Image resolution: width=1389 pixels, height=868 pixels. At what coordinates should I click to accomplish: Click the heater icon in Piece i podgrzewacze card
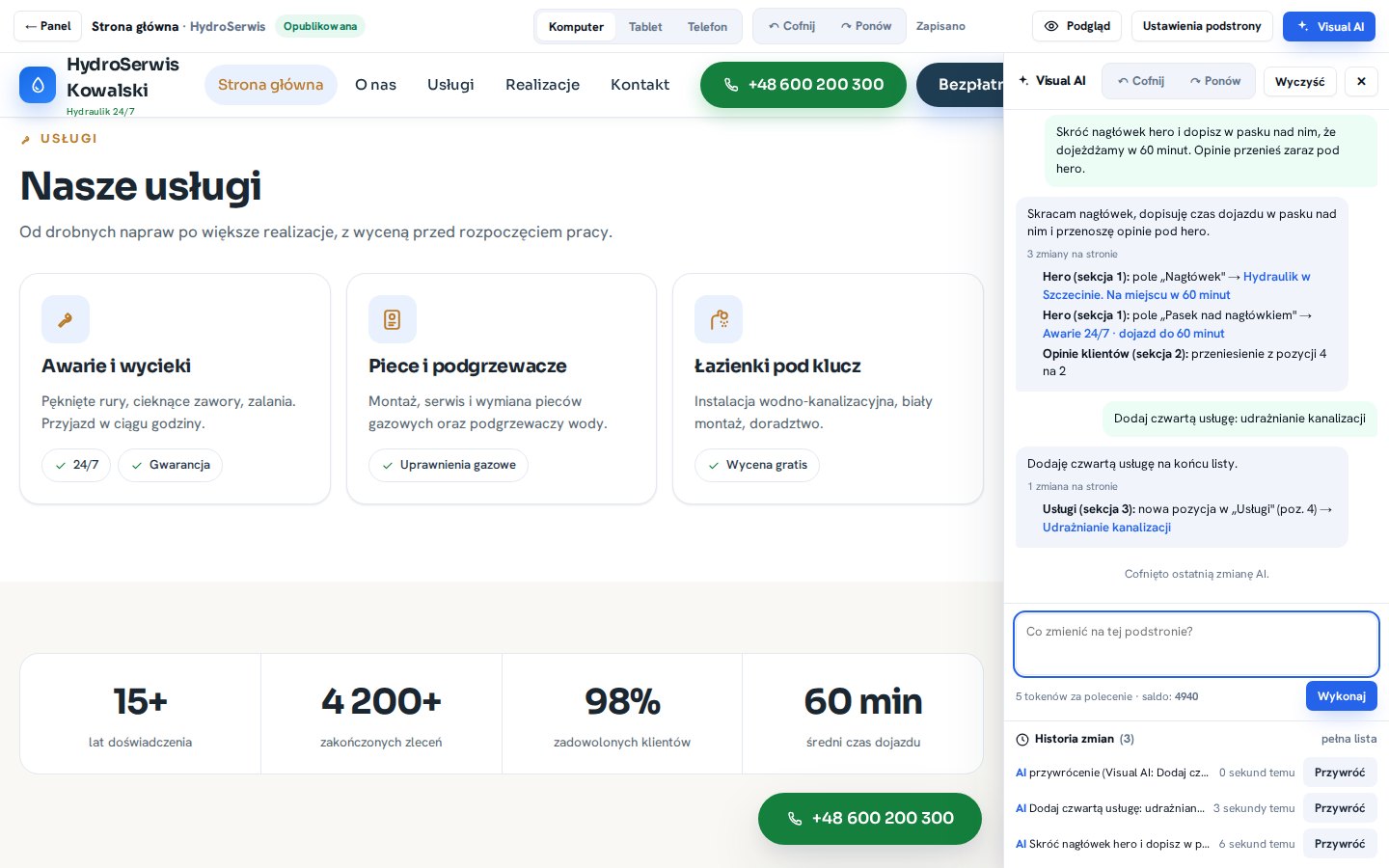(x=392, y=319)
